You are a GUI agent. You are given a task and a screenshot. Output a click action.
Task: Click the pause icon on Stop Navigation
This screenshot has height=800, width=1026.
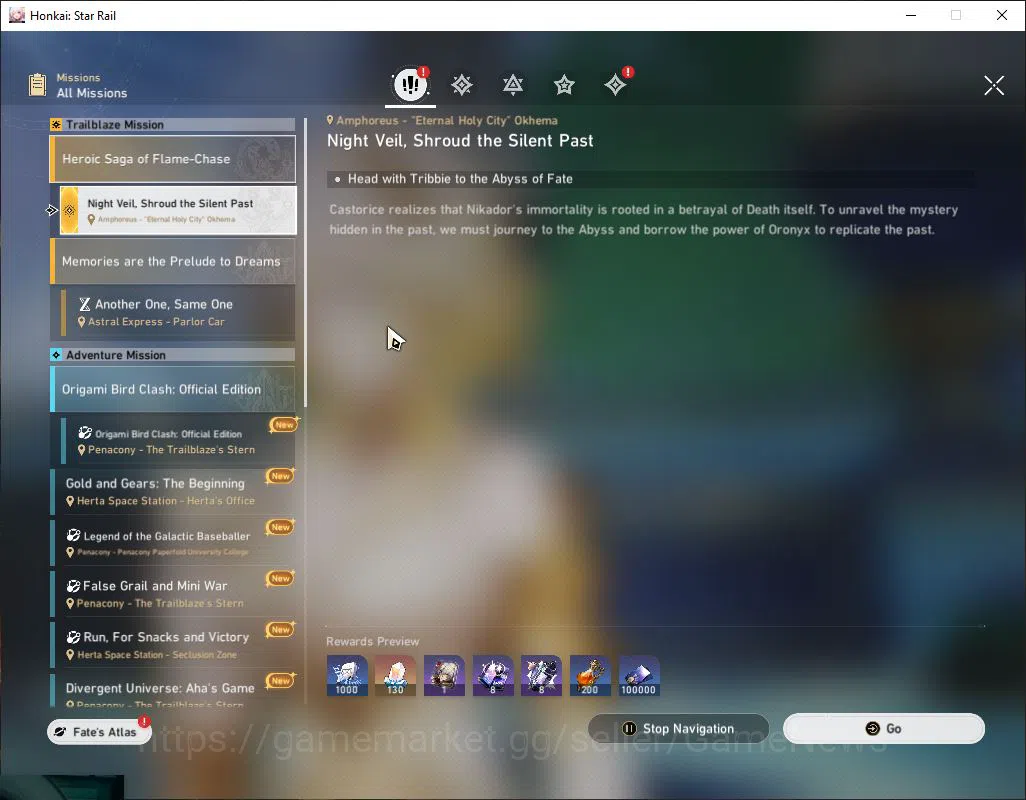pyautogui.click(x=629, y=729)
